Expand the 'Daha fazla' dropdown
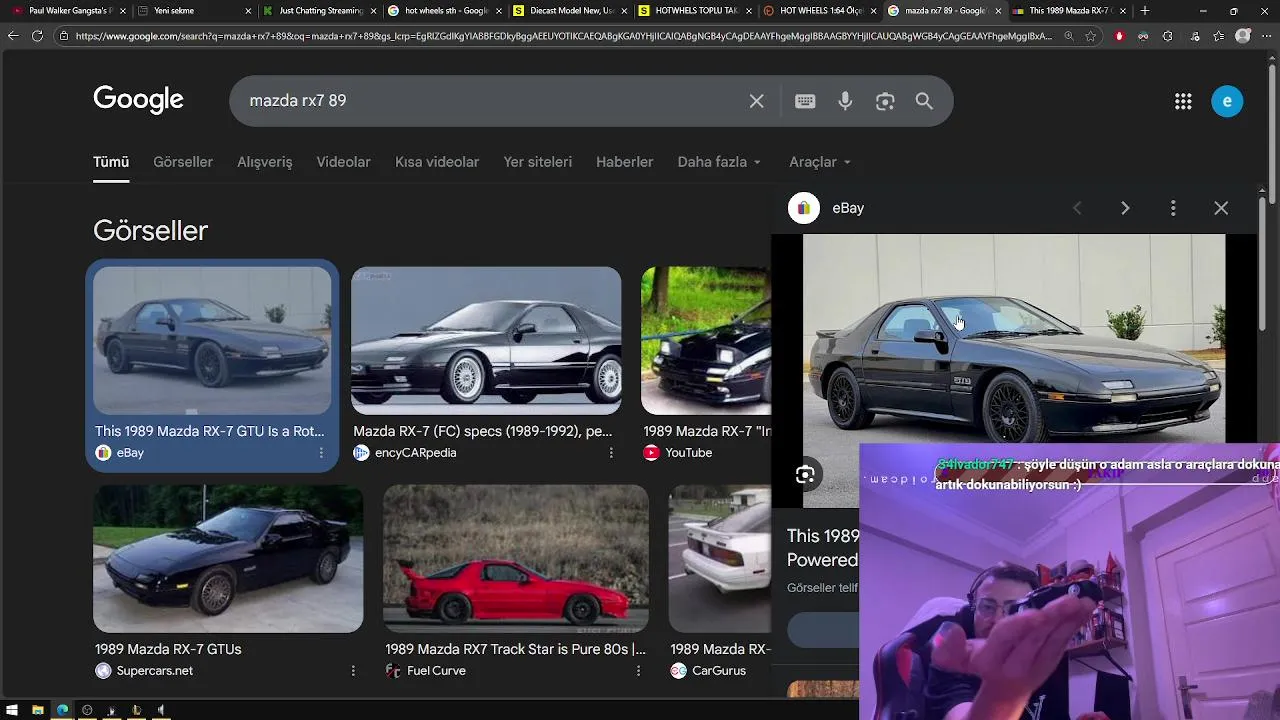The height and width of the screenshot is (720, 1280). [x=719, y=162]
